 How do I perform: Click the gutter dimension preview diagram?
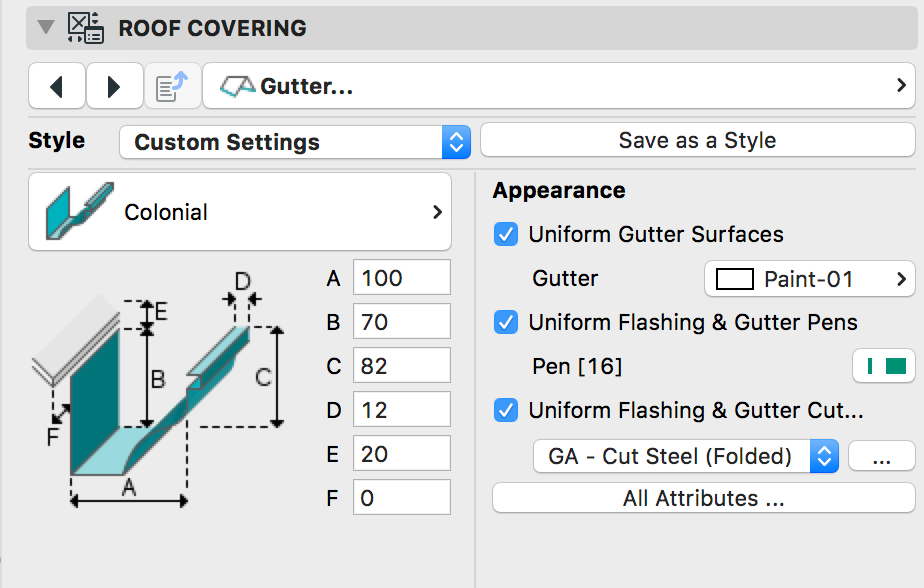pos(160,390)
